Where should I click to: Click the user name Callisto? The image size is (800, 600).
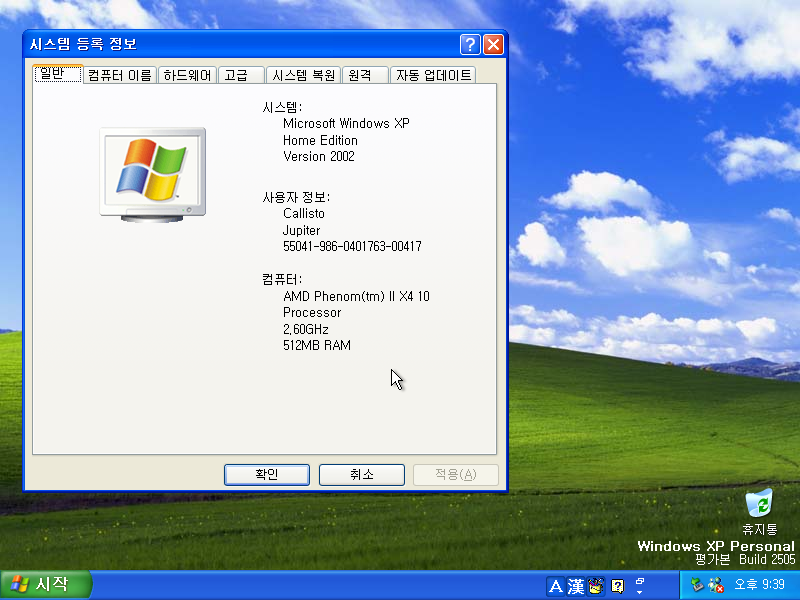pos(304,213)
